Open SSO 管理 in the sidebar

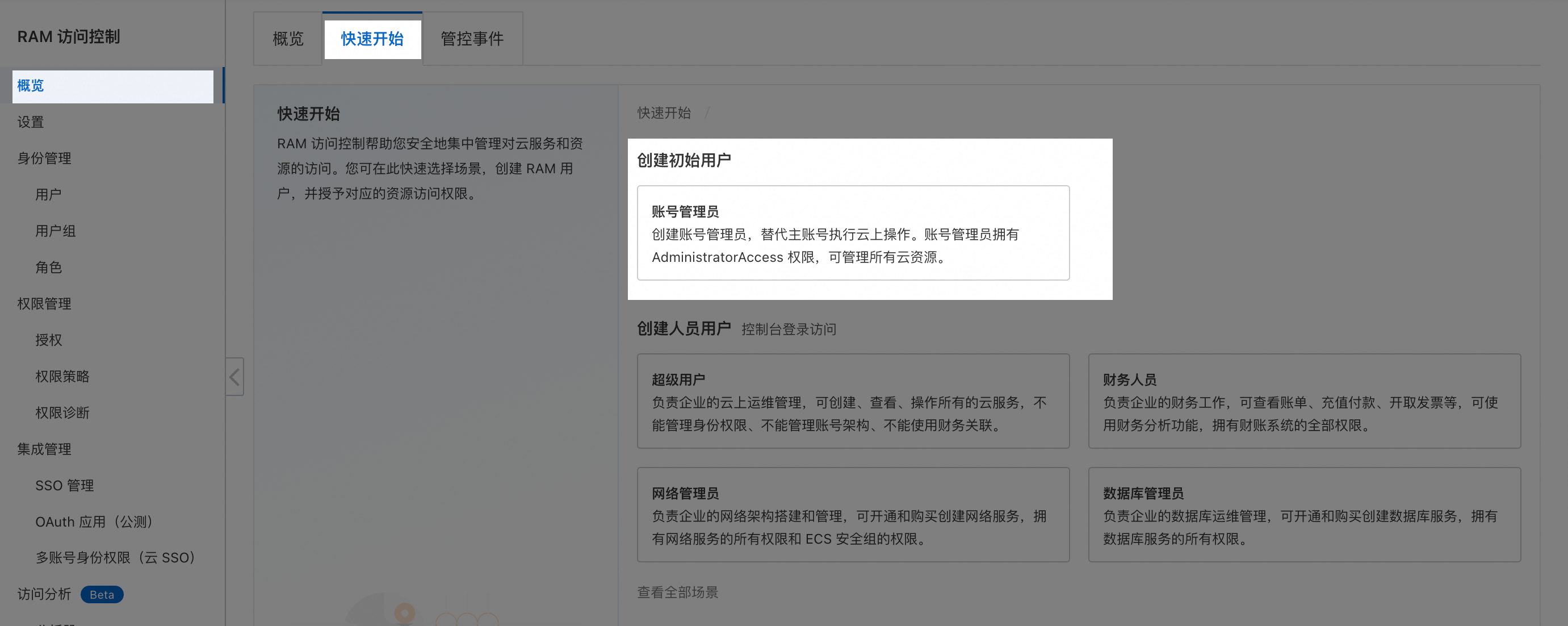click(x=65, y=485)
